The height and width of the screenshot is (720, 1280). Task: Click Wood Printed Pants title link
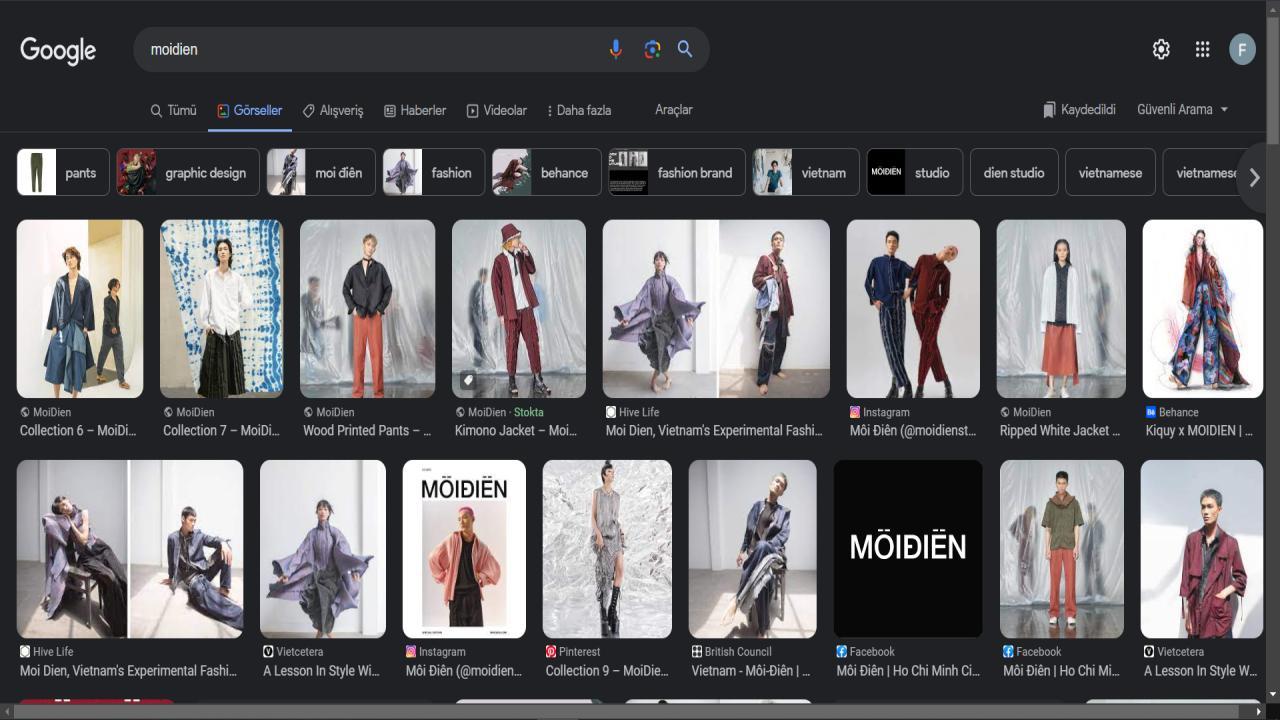point(367,431)
